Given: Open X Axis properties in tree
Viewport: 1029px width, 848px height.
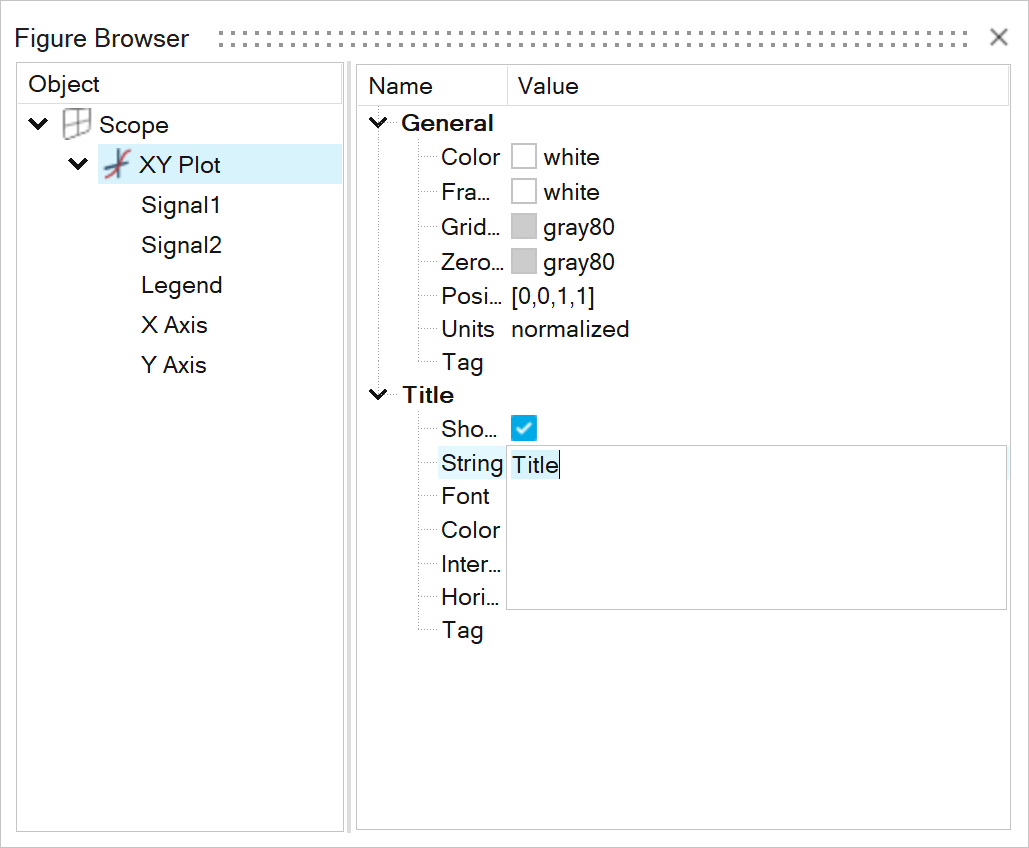Looking at the screenshot, I should click(x=174, y=325).
